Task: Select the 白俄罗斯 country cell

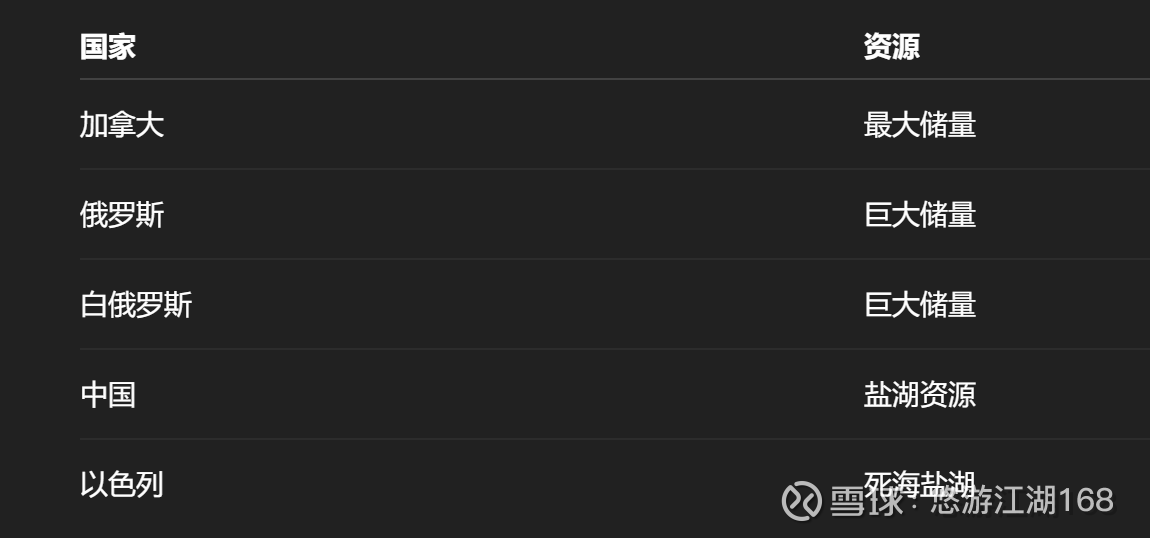Action: tap(136, 305)
